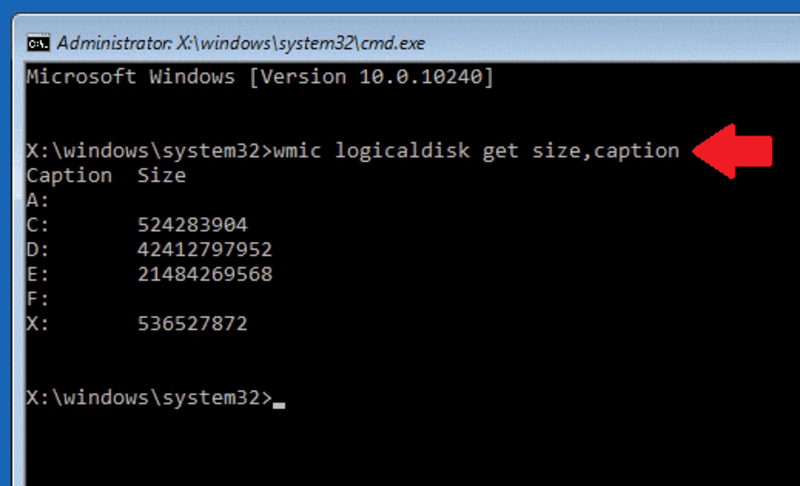
Task: Click the Caption column header
Action: pos(69,176)
